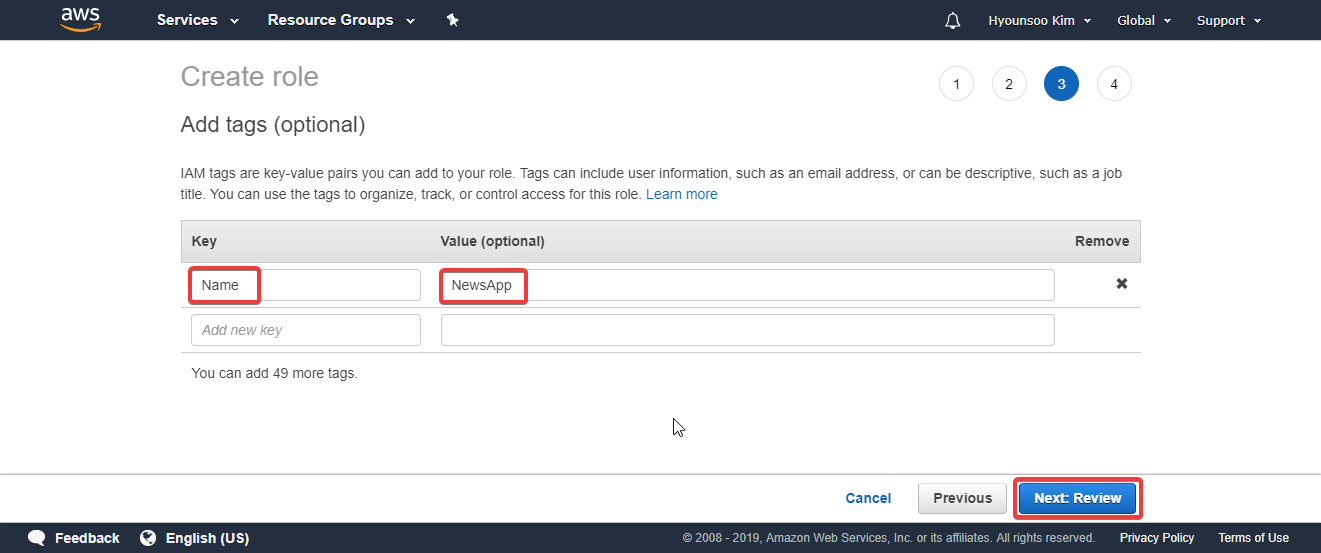Jump to step 4 circle
This screenshot has height=553, width=1321.
(x=1114, y=84)
